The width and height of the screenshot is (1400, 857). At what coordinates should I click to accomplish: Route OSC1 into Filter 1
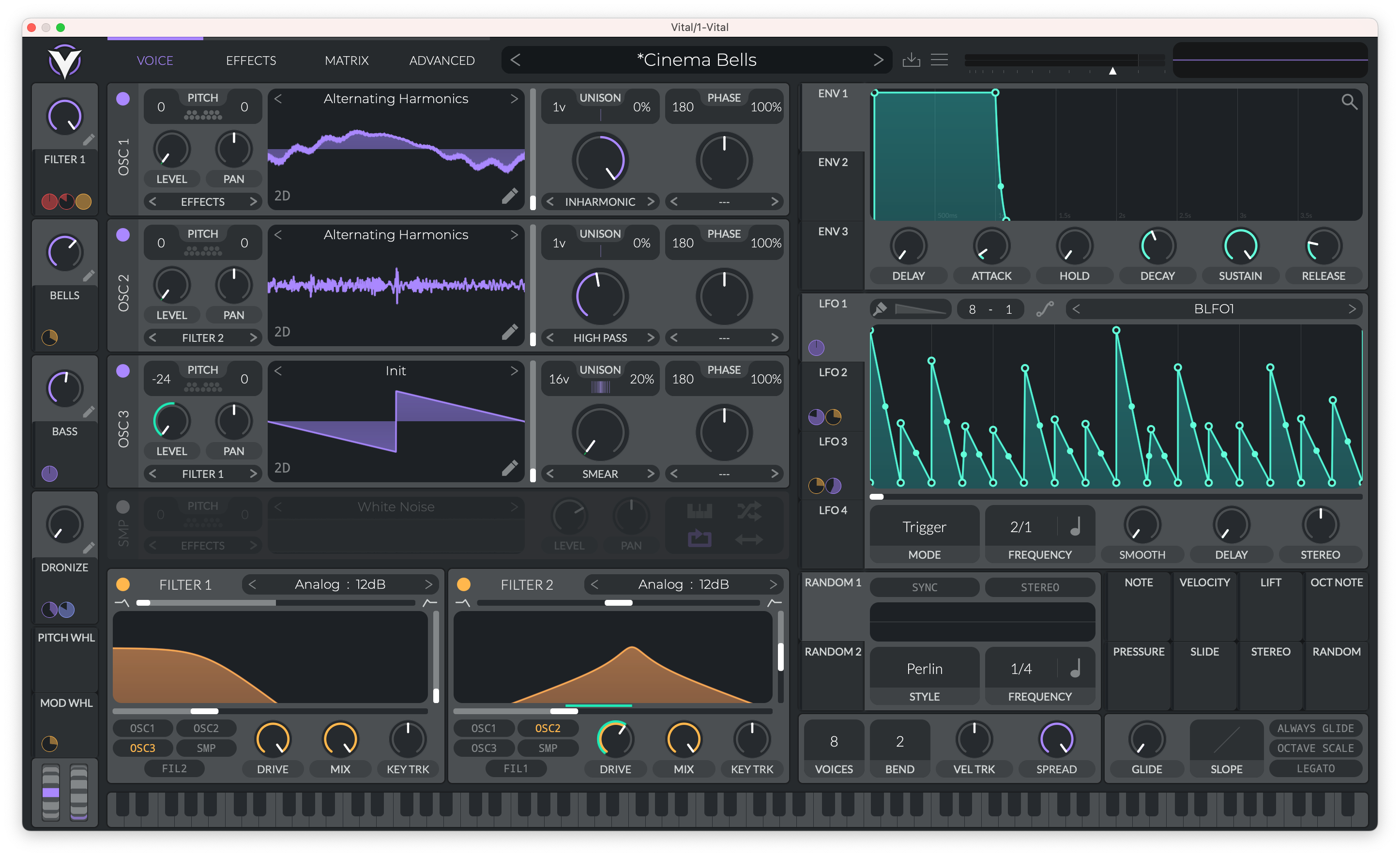pos(142,728)
